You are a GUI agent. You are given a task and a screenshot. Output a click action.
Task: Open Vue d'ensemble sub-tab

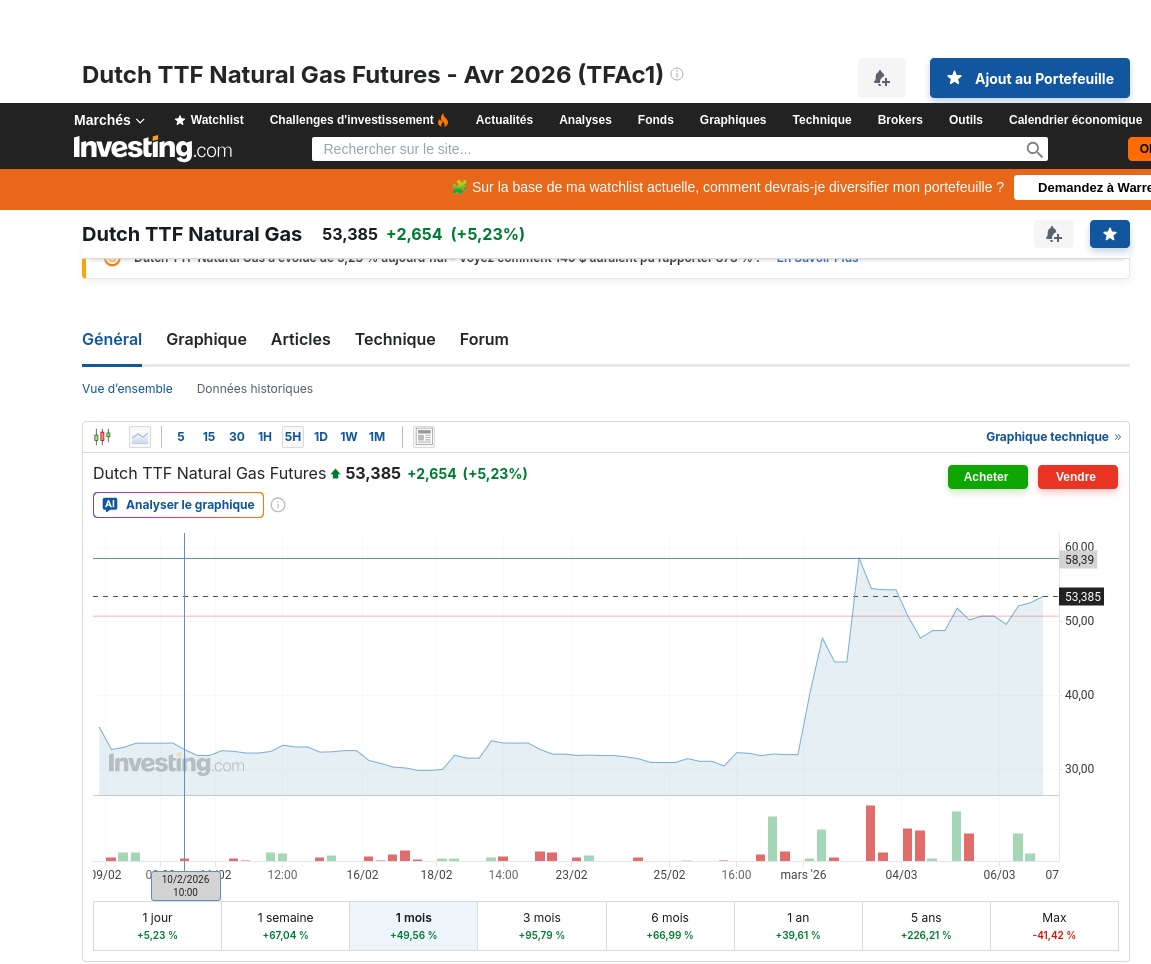127,388
